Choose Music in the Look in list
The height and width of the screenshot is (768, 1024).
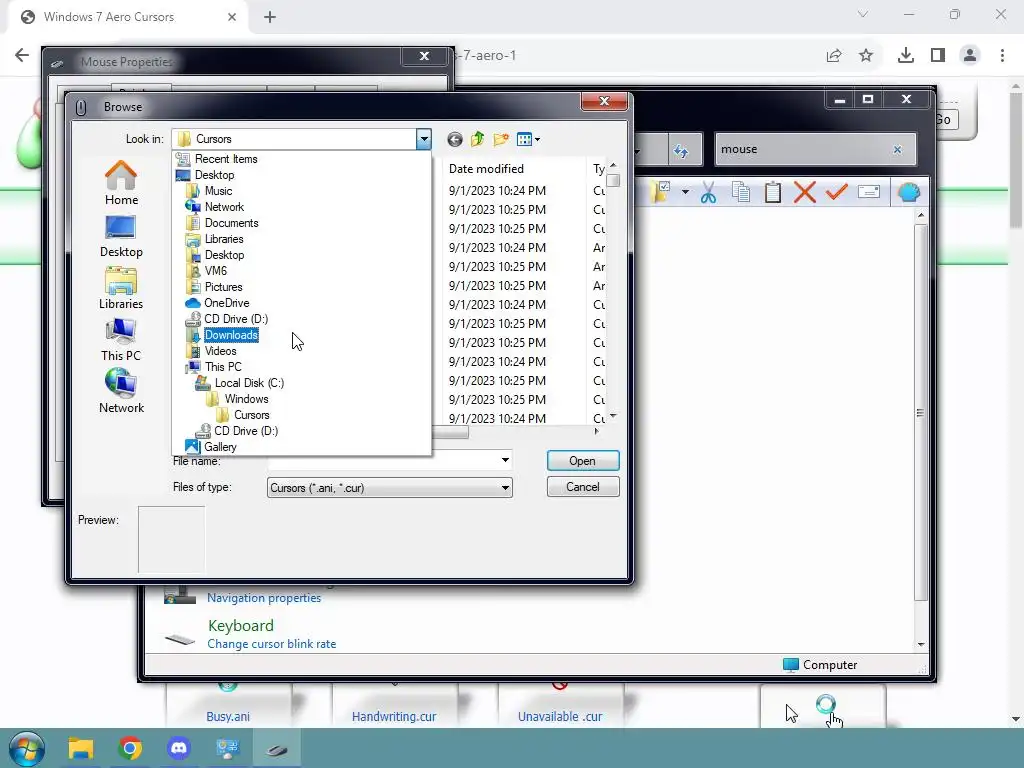pyautogui.click(x=218, y=191)
